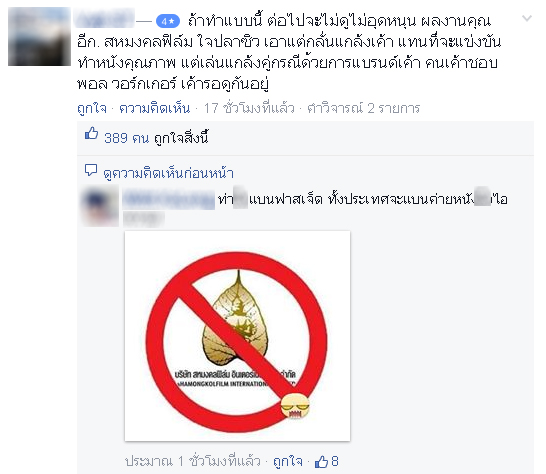This screenshot has width=546, height=474.
Task: View the 8 likes on the comment
Action: click(x=335, y=461)
